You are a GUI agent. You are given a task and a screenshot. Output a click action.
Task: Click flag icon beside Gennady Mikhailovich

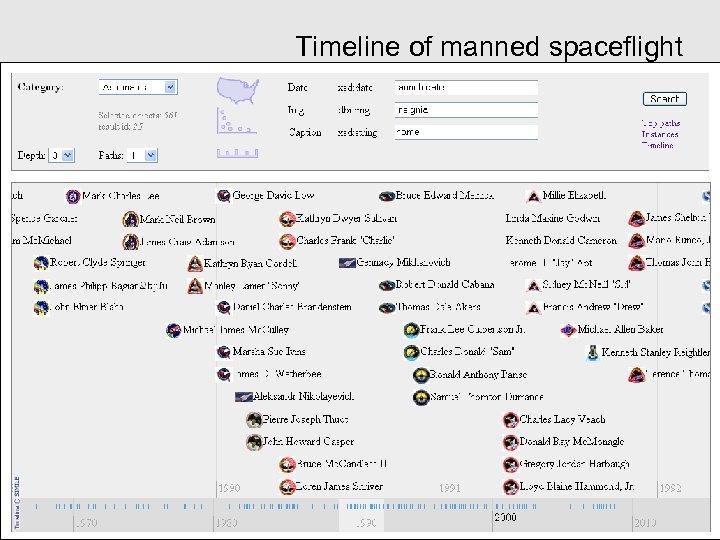347,263
